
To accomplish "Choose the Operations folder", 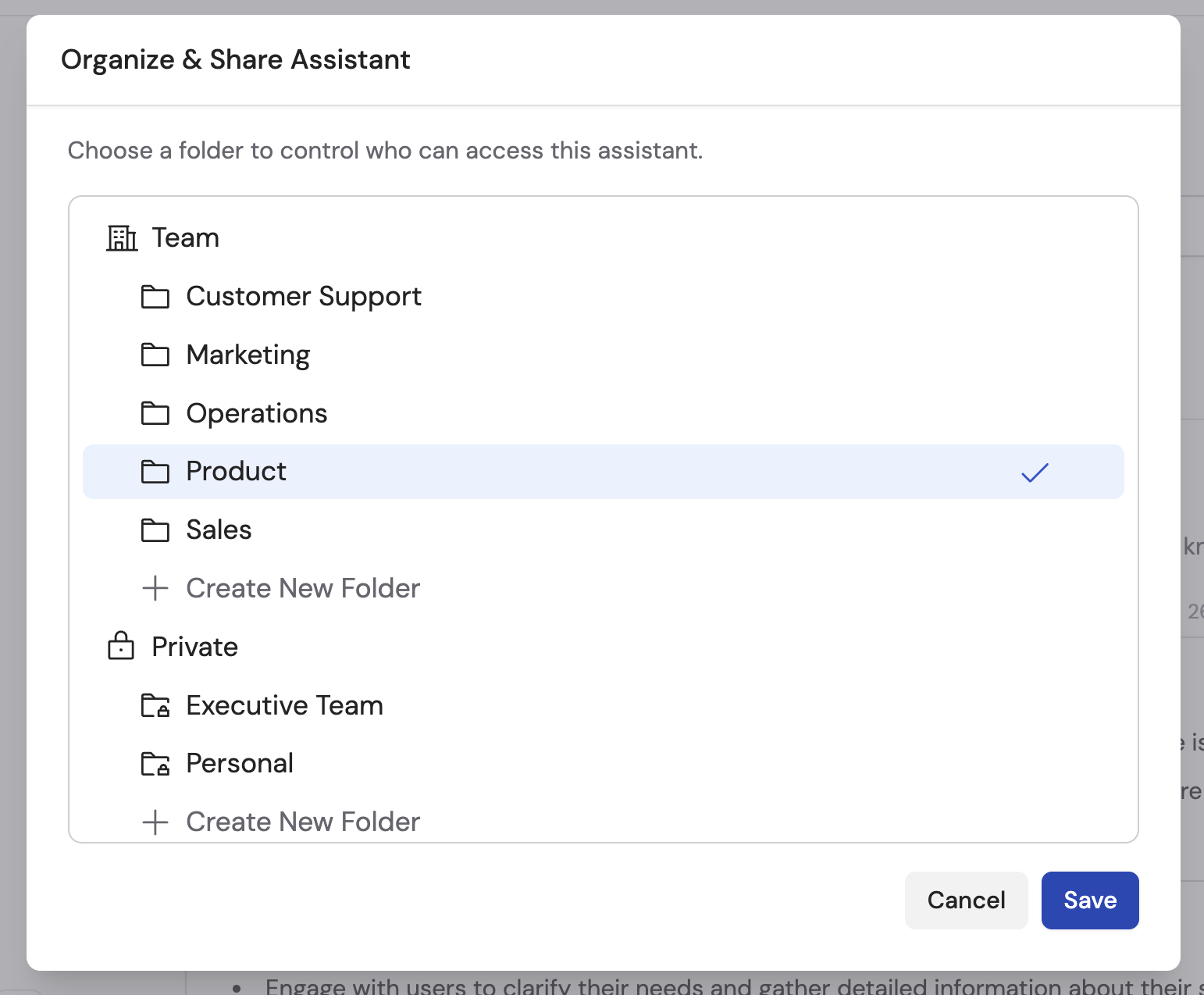I will coord(256,414).
